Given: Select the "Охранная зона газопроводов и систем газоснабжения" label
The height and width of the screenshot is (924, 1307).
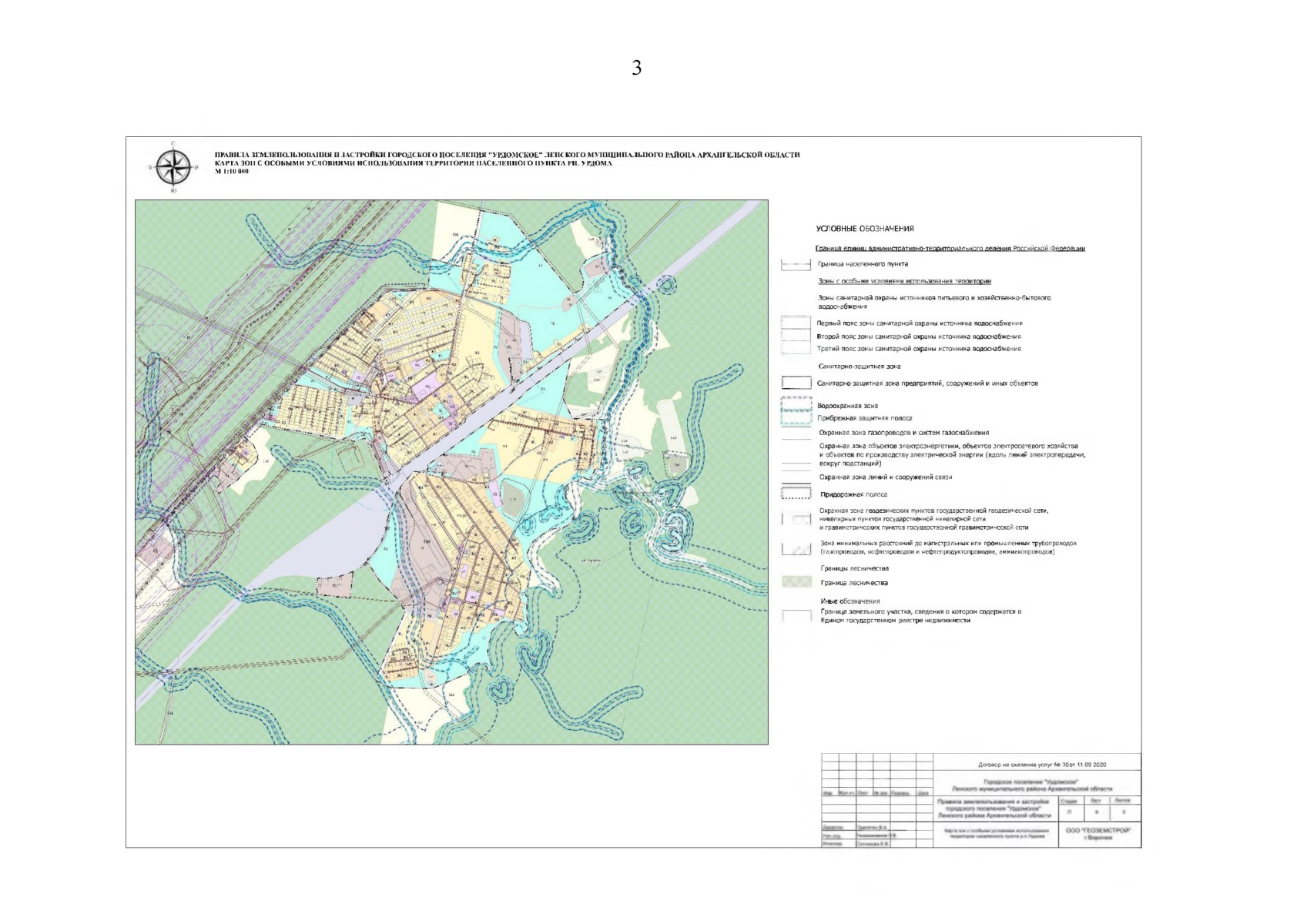Looking at the screenshot, I should coord(904,433).
